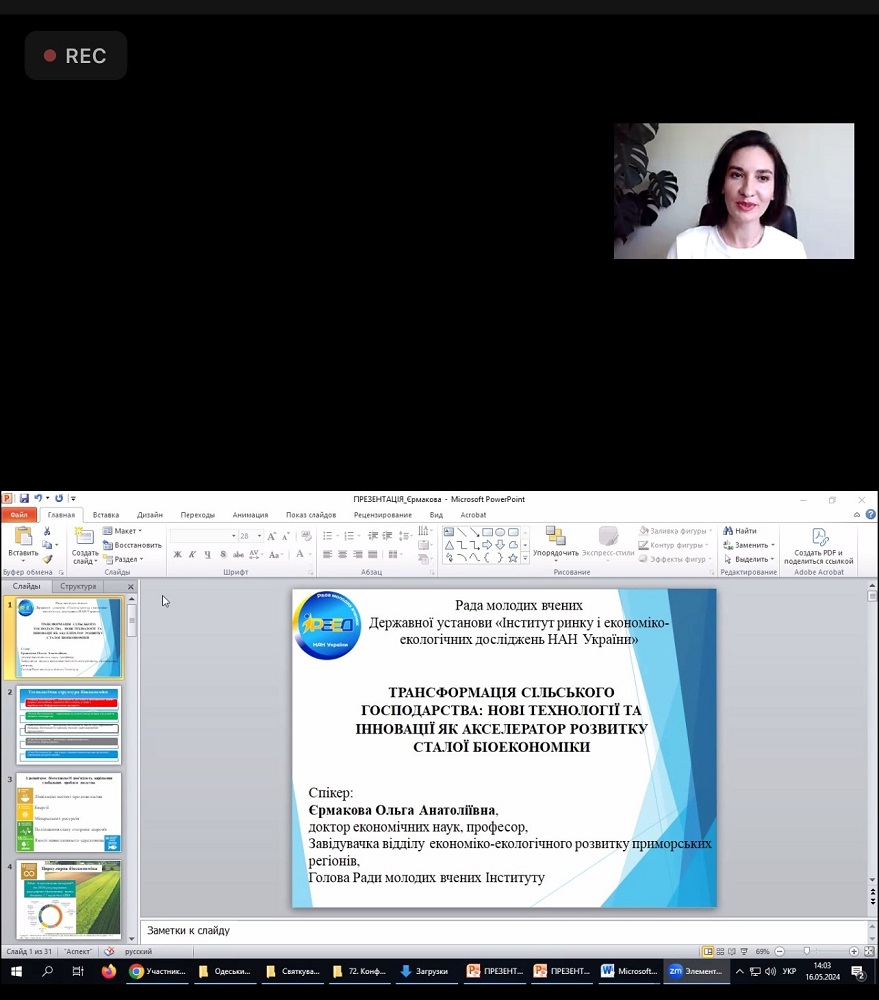Click the Reset (Восстановить) button
This screenshot has width=879, height=1000.
[x=132, y=545]
